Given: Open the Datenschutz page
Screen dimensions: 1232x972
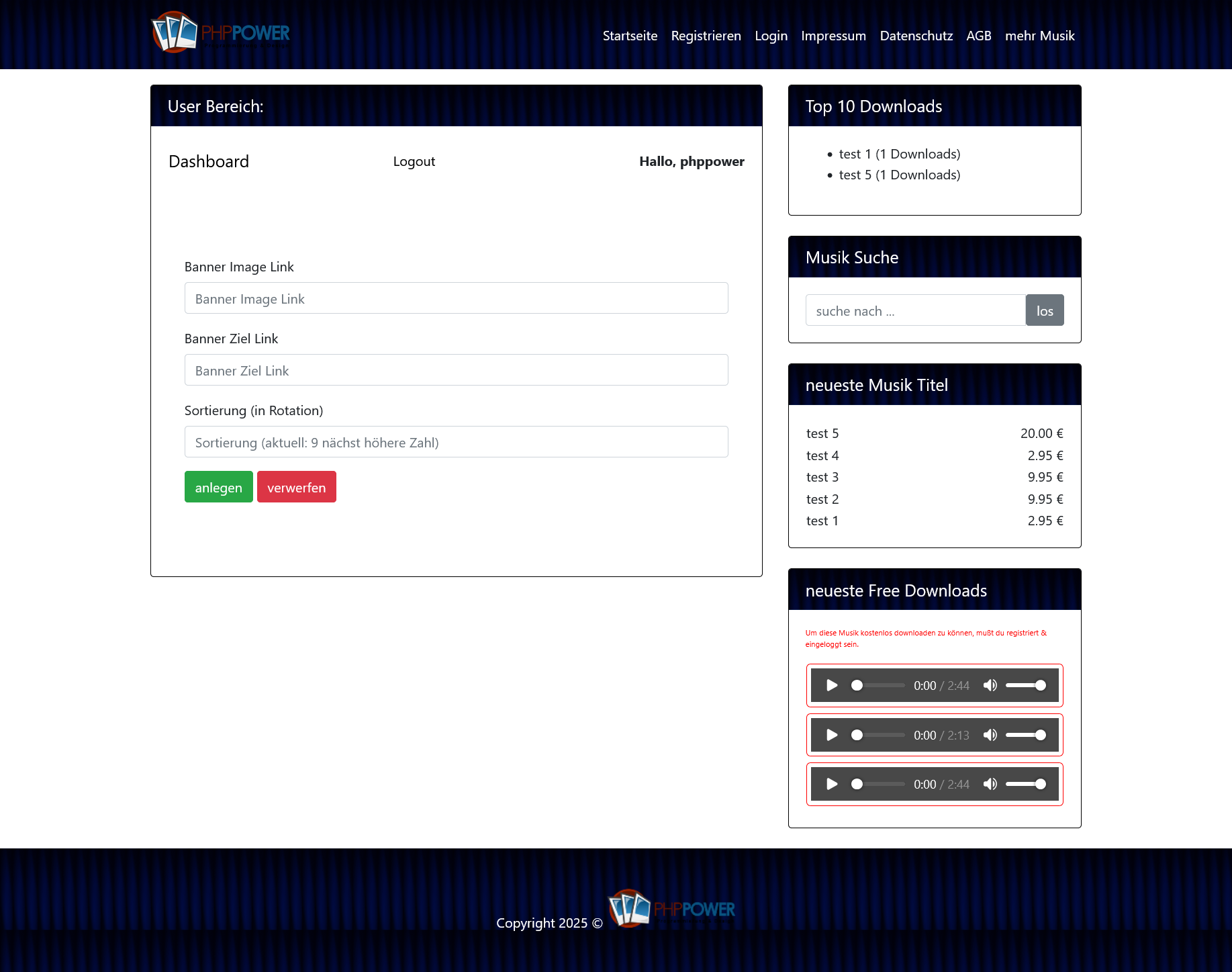Looking at the screenshot, I should pyautogui.click(x=916, y=36).
